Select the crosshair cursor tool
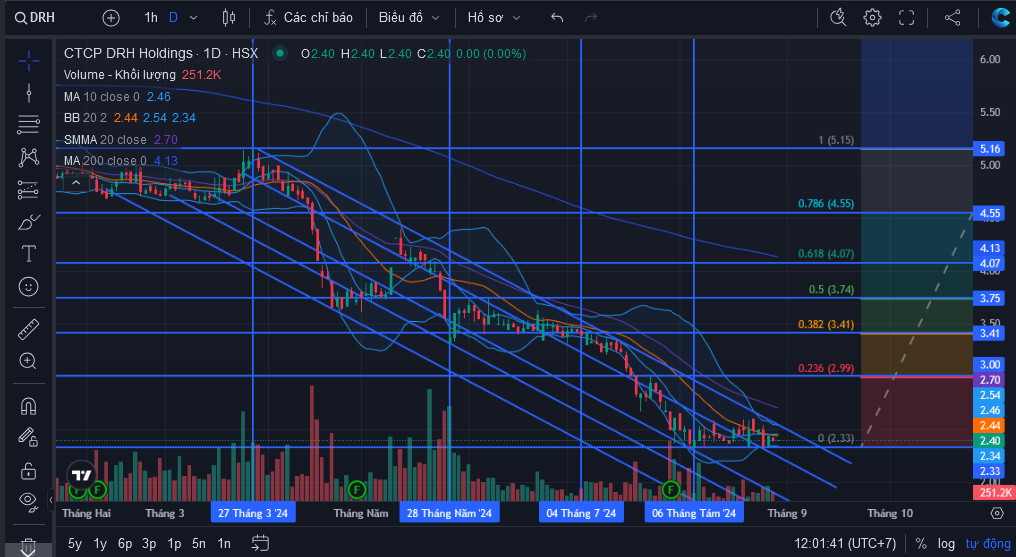This screenshot has width=1016, height=557. click(x=29, y=62)
